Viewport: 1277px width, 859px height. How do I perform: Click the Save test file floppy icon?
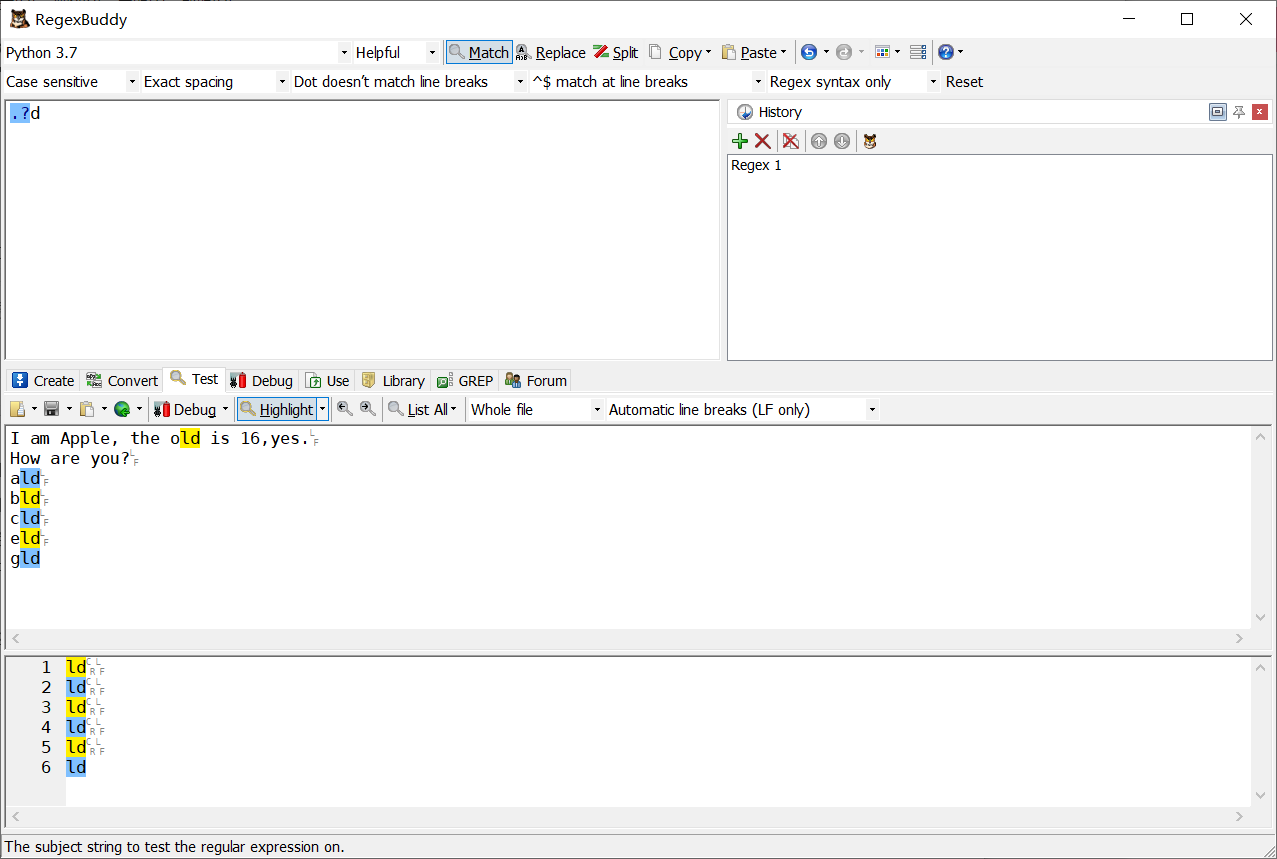[51, 409]
